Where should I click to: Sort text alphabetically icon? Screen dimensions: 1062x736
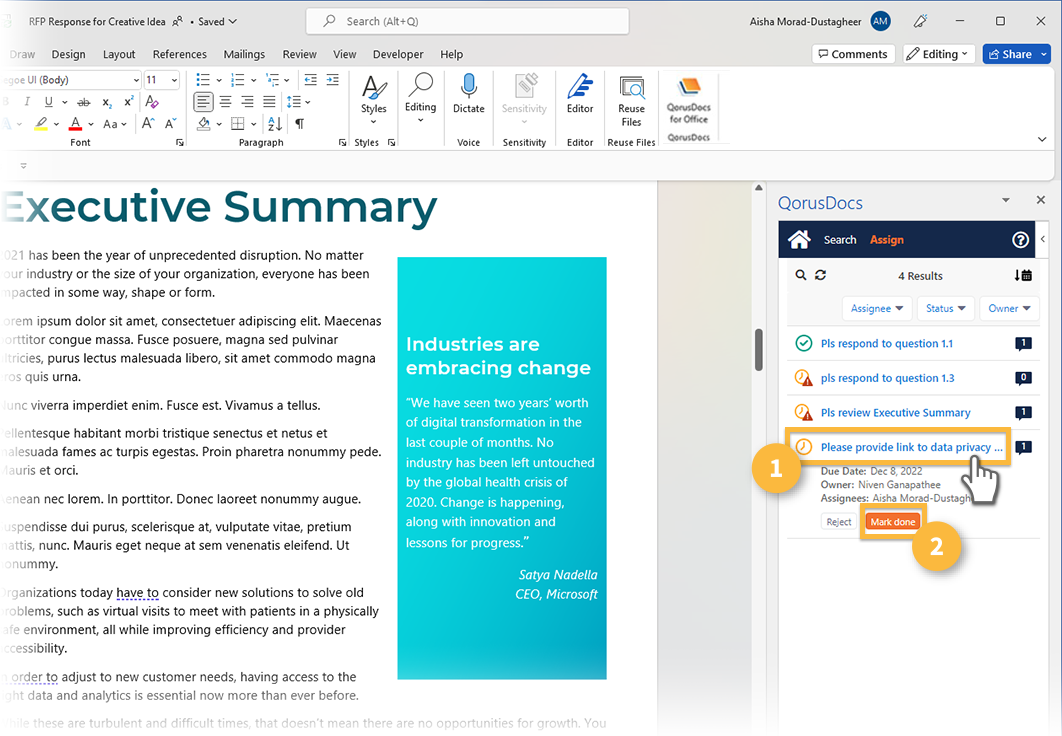click(274, 124)
